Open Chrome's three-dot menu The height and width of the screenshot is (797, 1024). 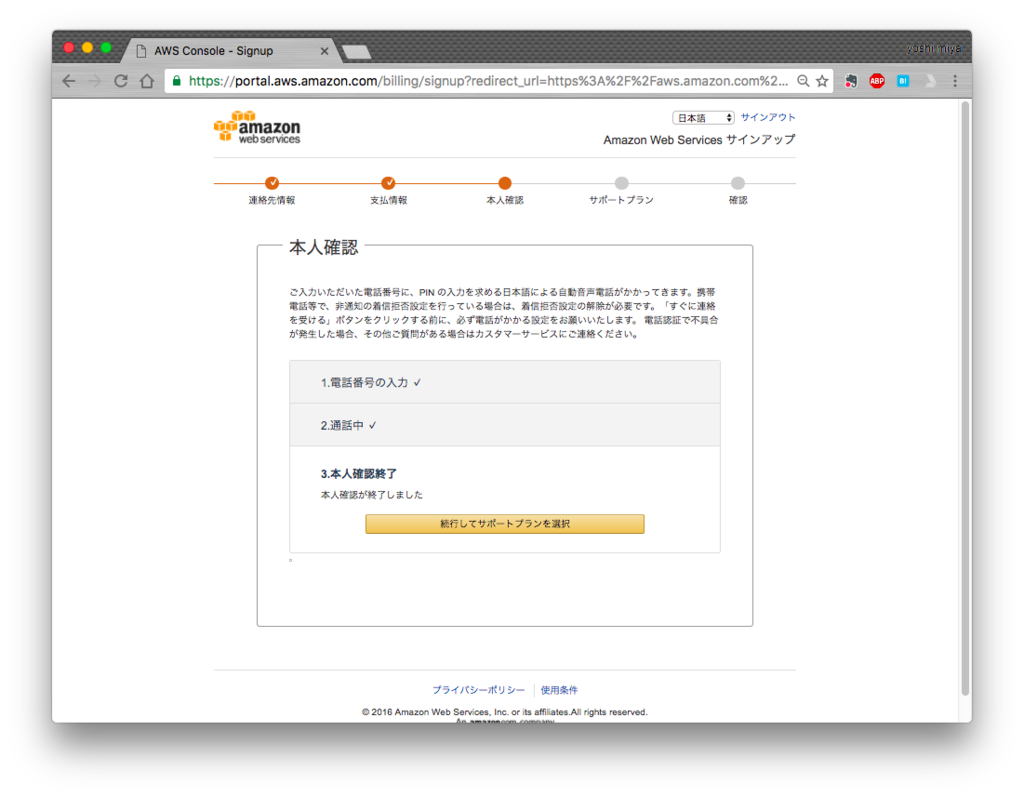[x=955, y=81]
